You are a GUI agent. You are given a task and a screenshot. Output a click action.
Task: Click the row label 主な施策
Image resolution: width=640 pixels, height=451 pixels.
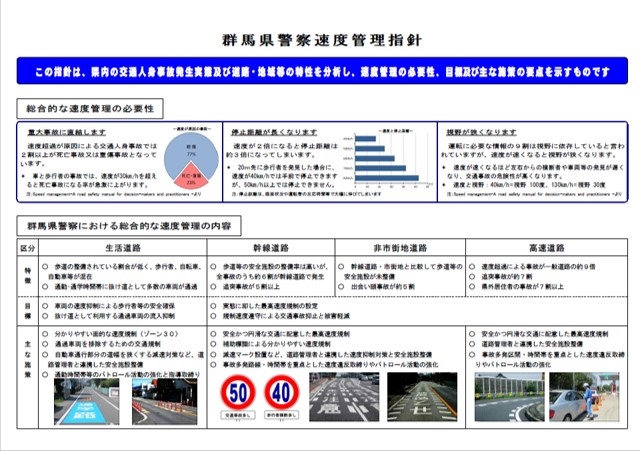(28, 359)
